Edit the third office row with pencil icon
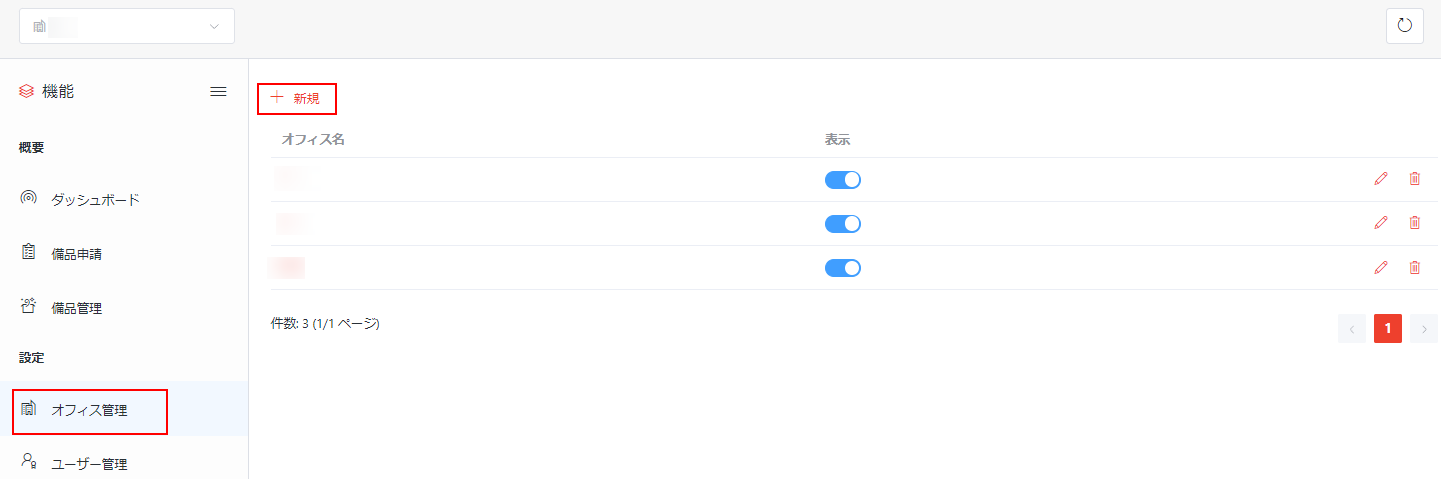The image size is (1441, 479). point(1381,267)
